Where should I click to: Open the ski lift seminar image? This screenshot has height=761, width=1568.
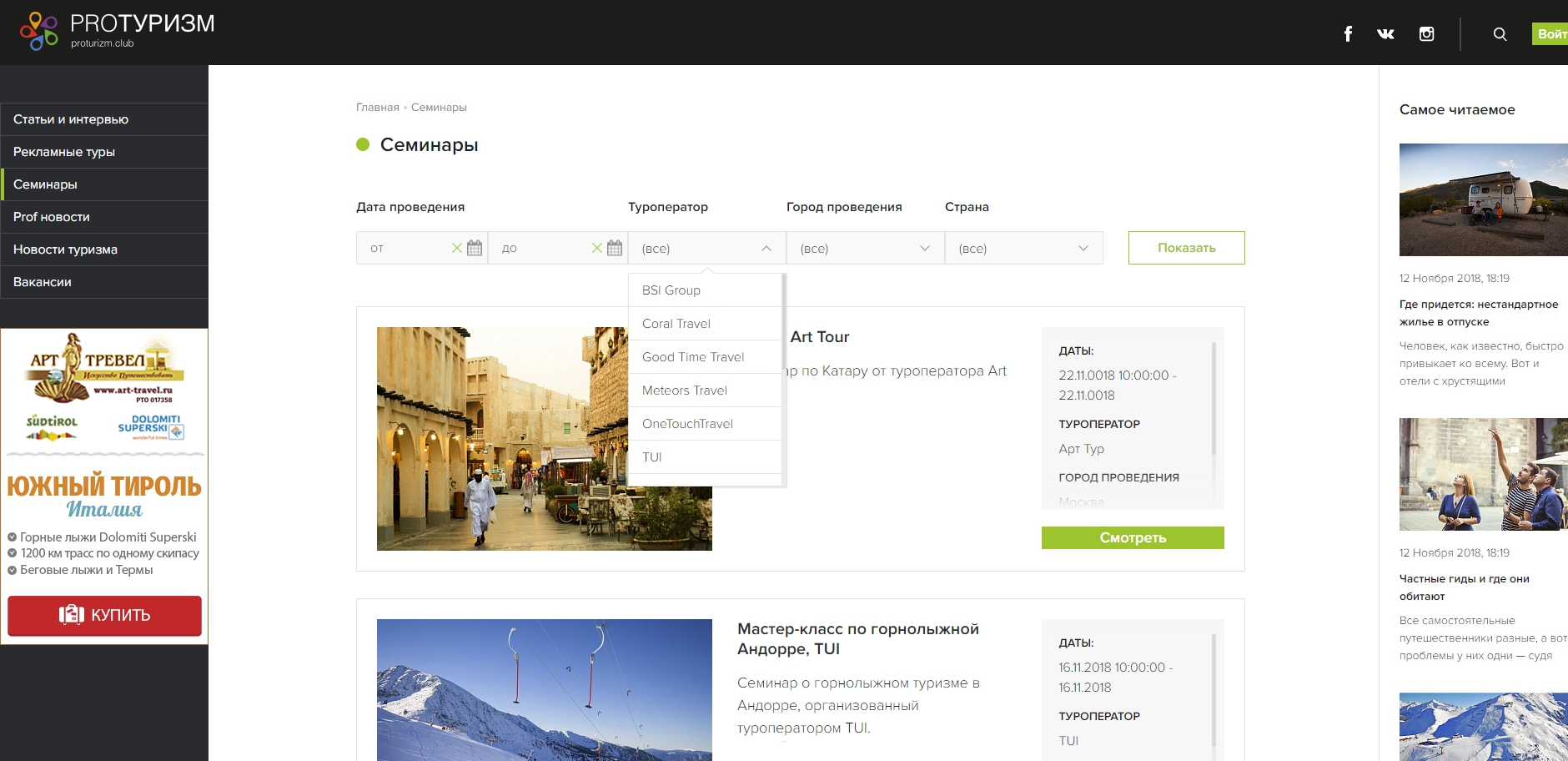click(x=545, y=690)
